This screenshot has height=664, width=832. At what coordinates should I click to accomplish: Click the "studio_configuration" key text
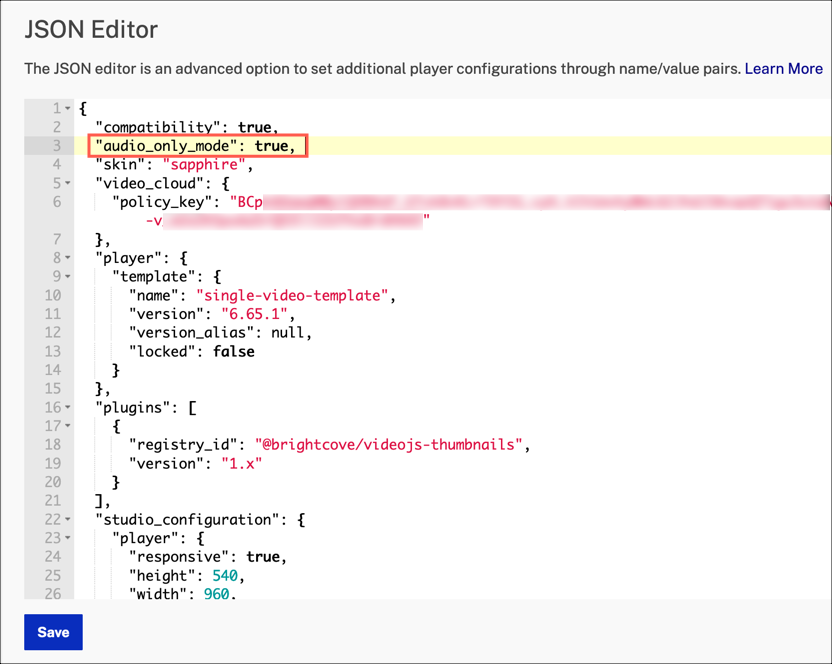click(187, 519)
